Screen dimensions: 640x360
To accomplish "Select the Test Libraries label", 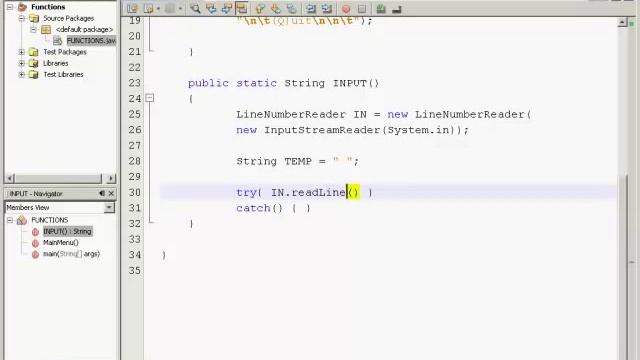I will tap(63, 74).
